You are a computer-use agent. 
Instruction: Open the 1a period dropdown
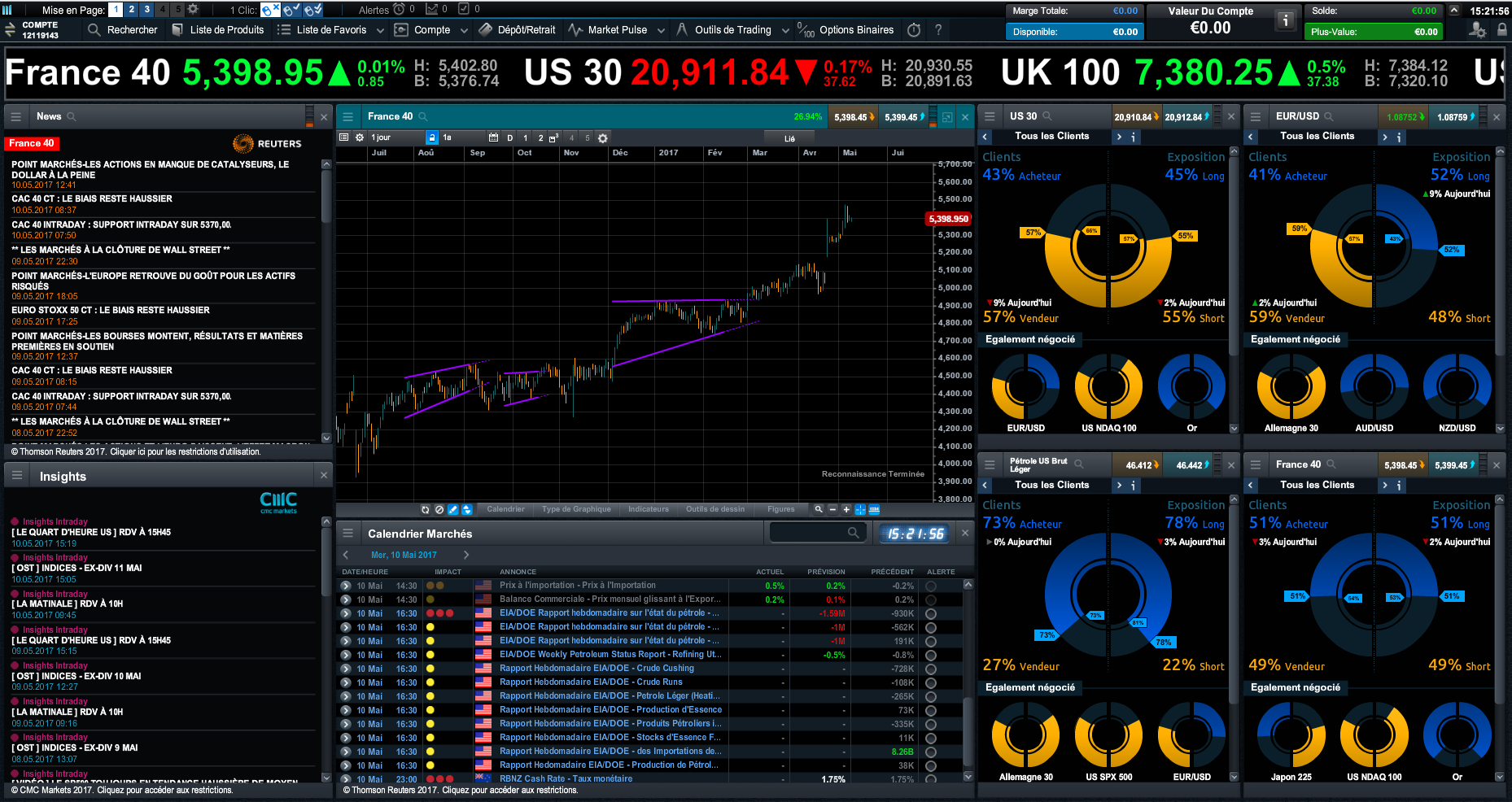[463, 138]
